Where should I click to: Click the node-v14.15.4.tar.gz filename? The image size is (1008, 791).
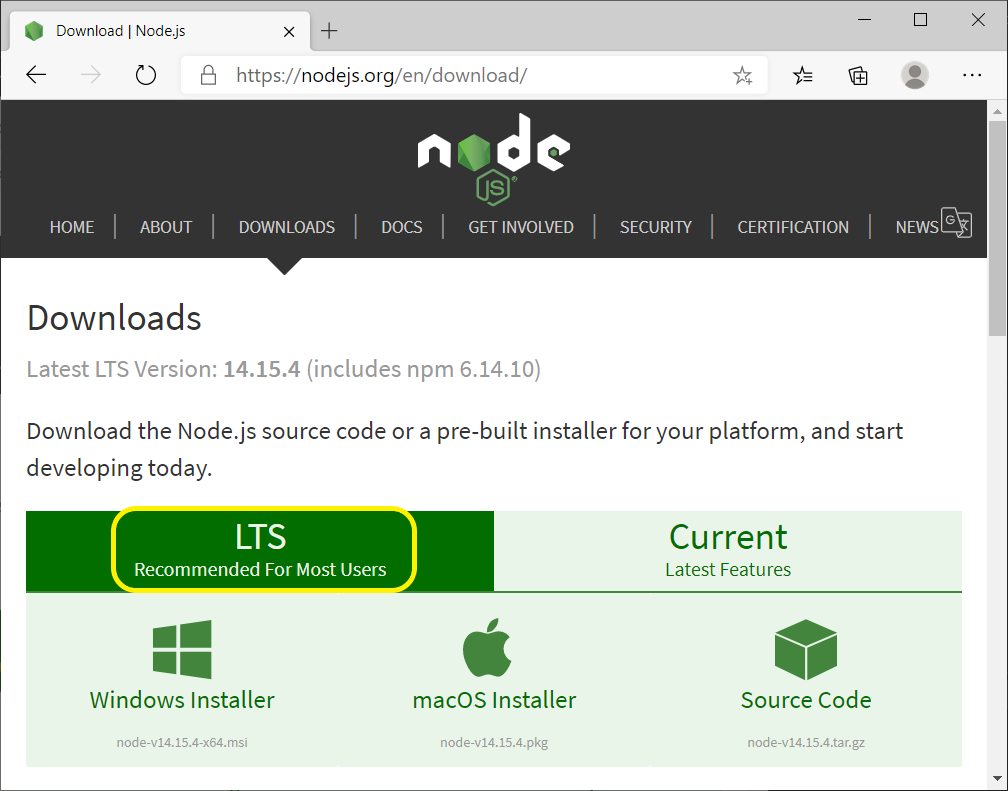point(806,743)
